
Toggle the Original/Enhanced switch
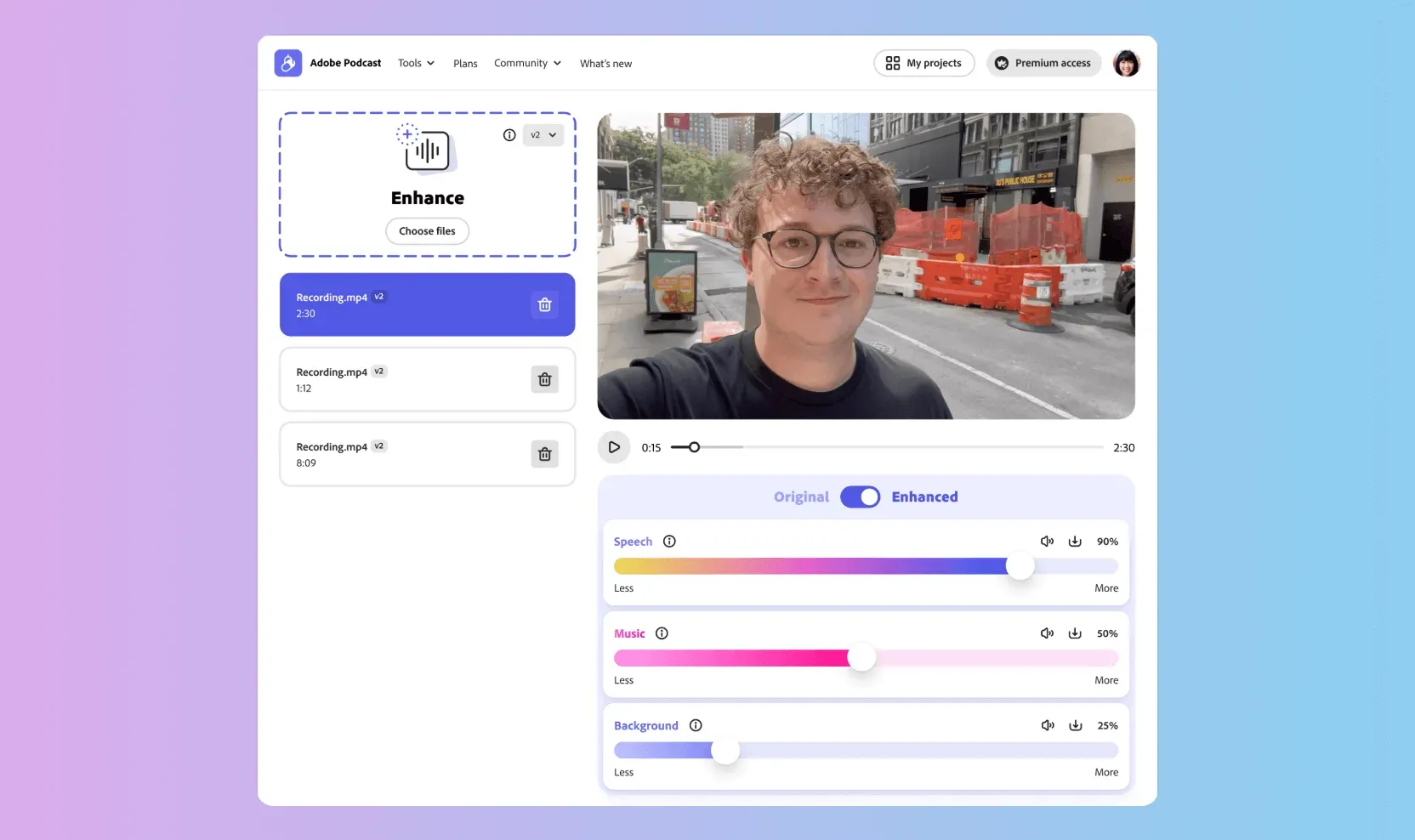(860, 497)
